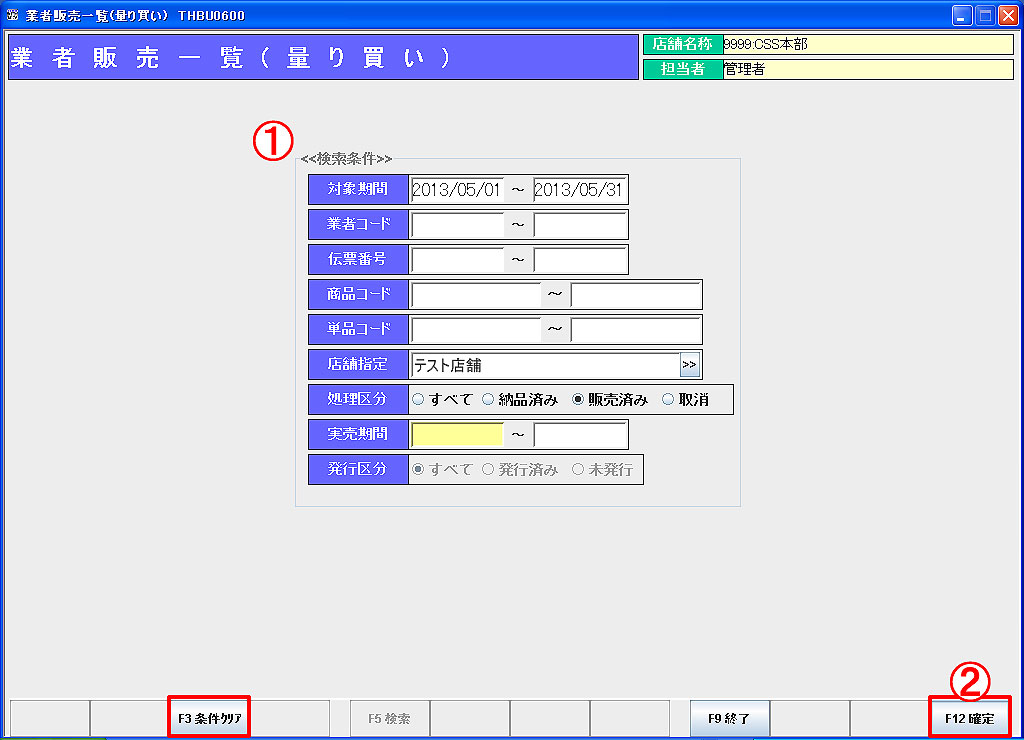Image resolution: width=1024 pixels, height=740 pixels.
Task: Click the 伝票番号 start field
Action: (x=457, y=260)
